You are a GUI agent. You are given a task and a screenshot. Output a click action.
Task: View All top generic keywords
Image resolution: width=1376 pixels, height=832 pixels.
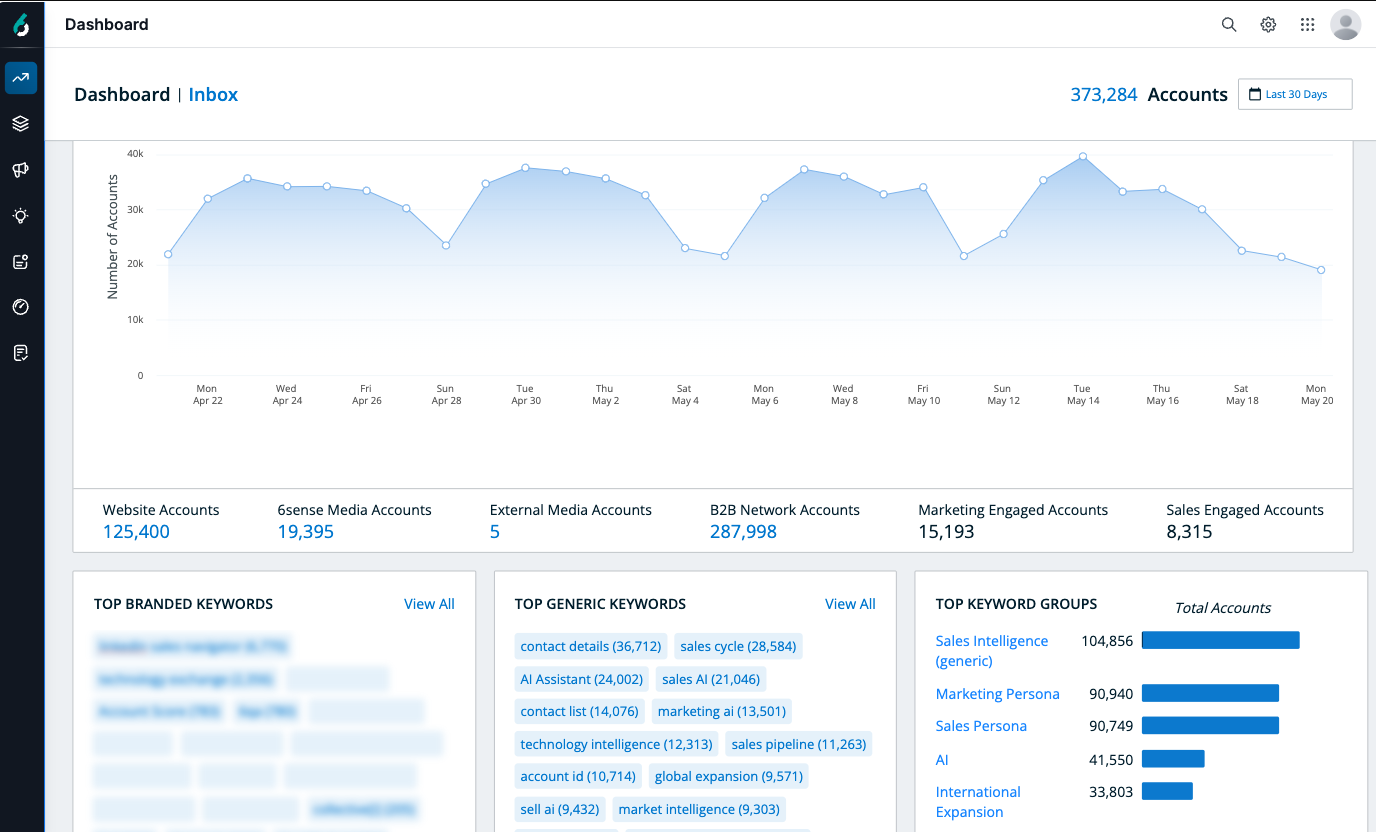[x=850, y=604]
